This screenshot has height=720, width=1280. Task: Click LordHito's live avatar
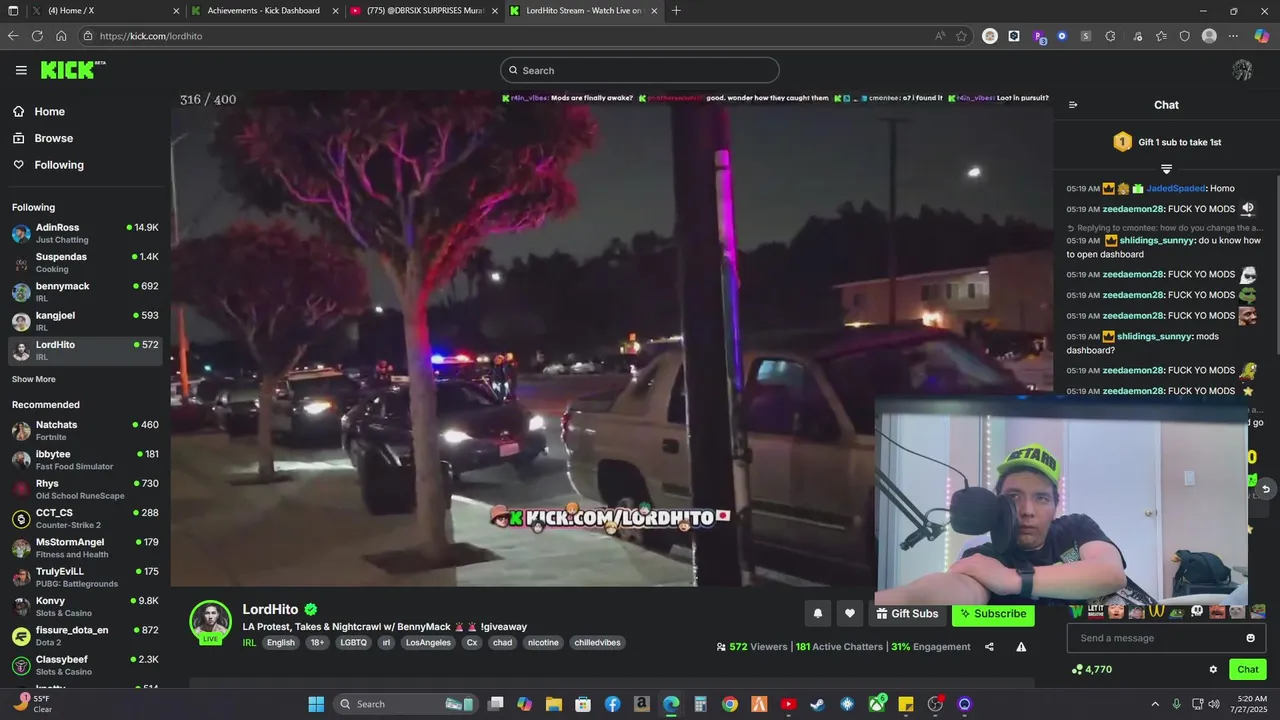[211, 621]
